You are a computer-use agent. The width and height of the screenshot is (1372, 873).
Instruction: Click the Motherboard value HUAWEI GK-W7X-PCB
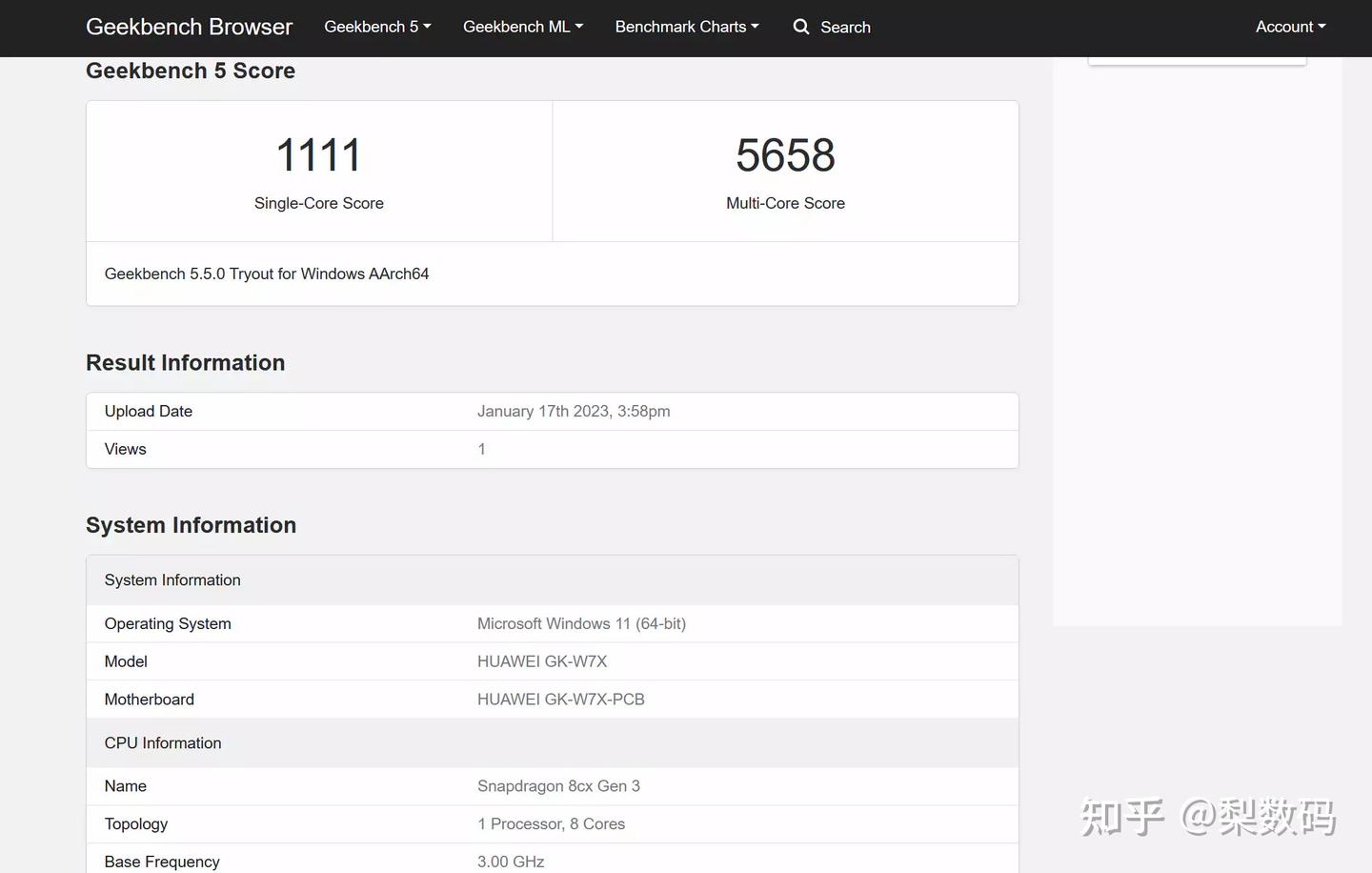[x=561, y=699]
